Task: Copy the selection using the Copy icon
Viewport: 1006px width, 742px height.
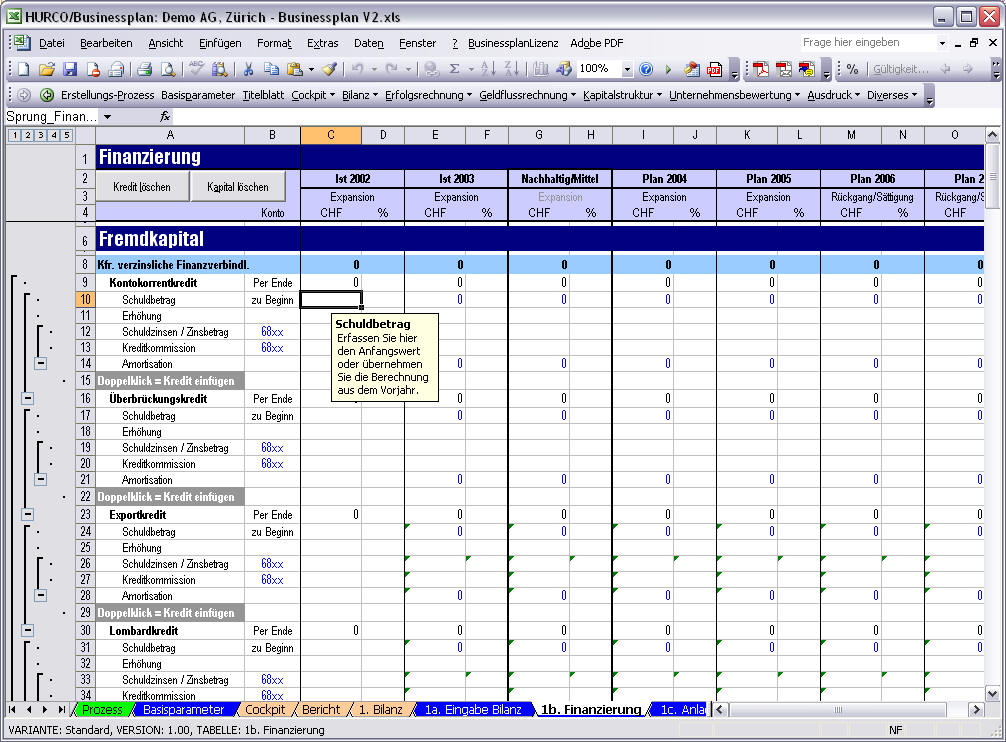Action: pos(271,69)
